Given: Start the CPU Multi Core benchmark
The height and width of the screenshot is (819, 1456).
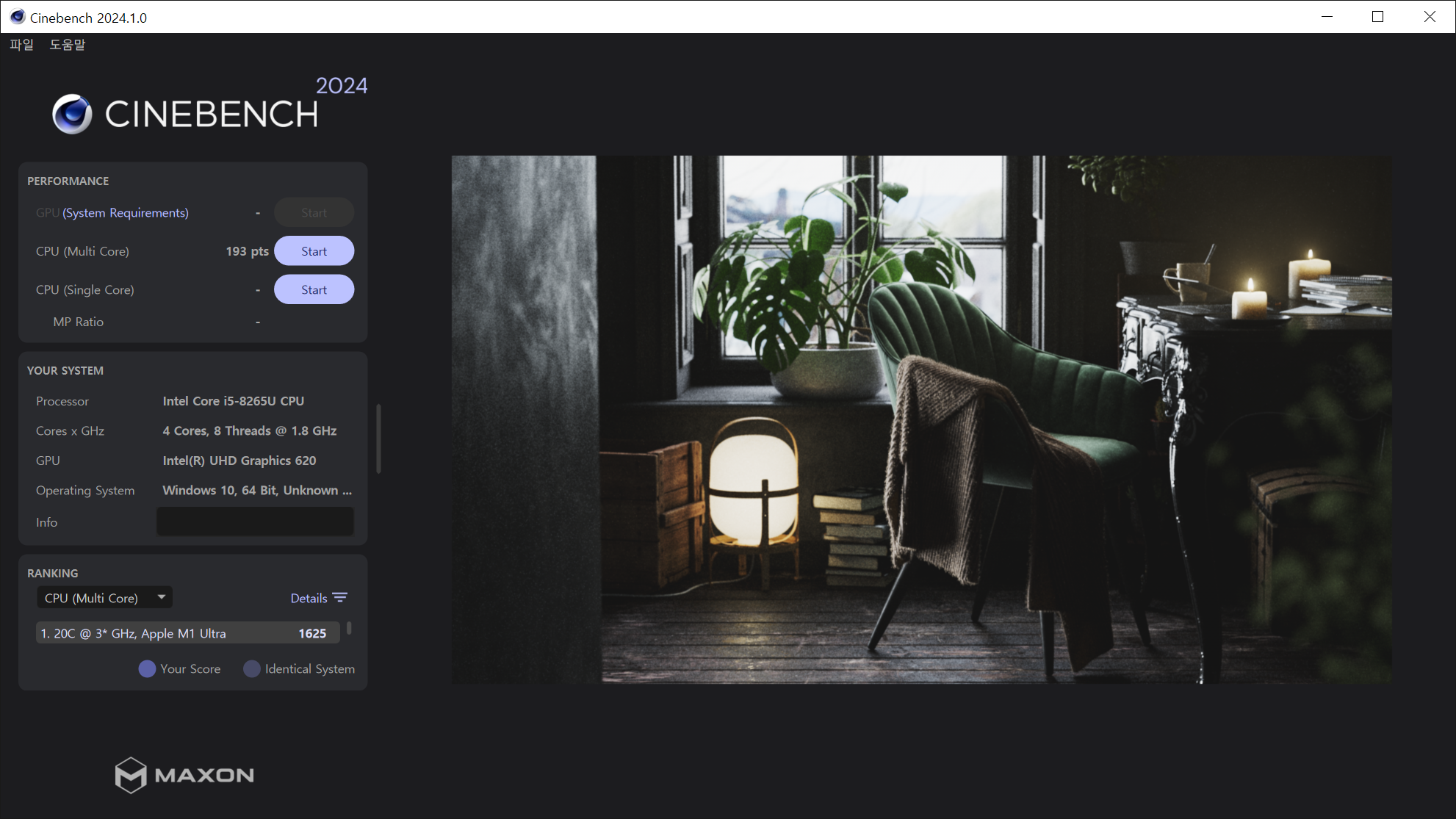Looking at the screenshot, I should (x=314, y=251).
